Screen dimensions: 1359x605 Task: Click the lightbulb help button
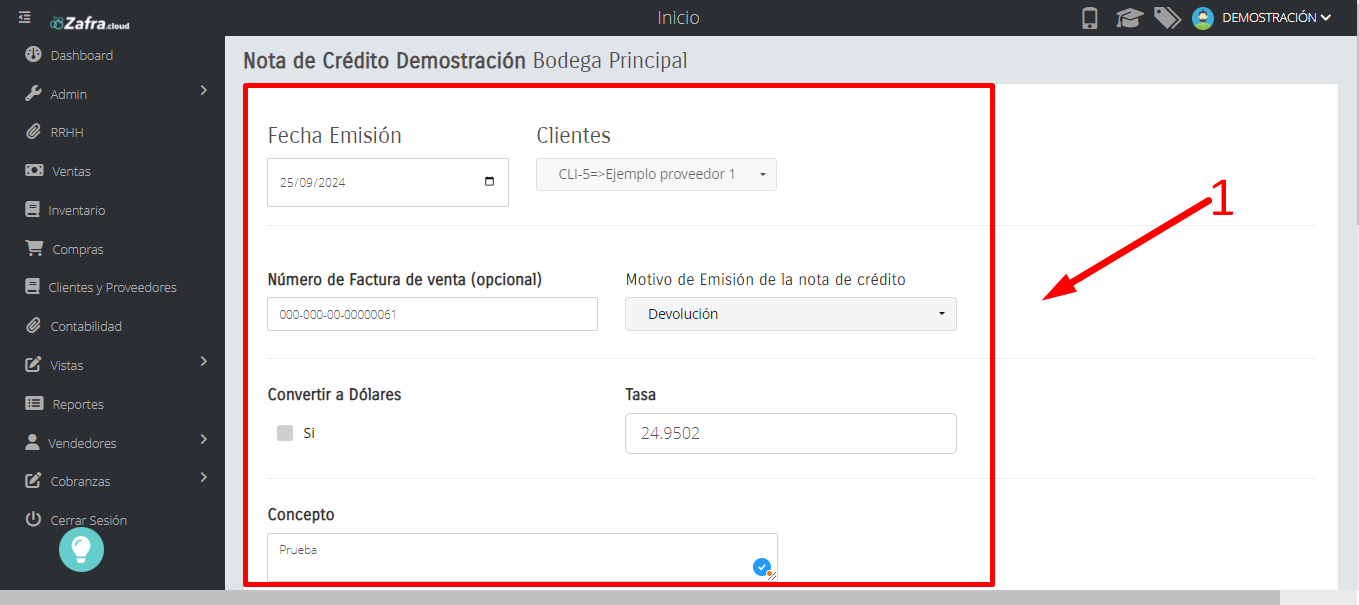81,550
